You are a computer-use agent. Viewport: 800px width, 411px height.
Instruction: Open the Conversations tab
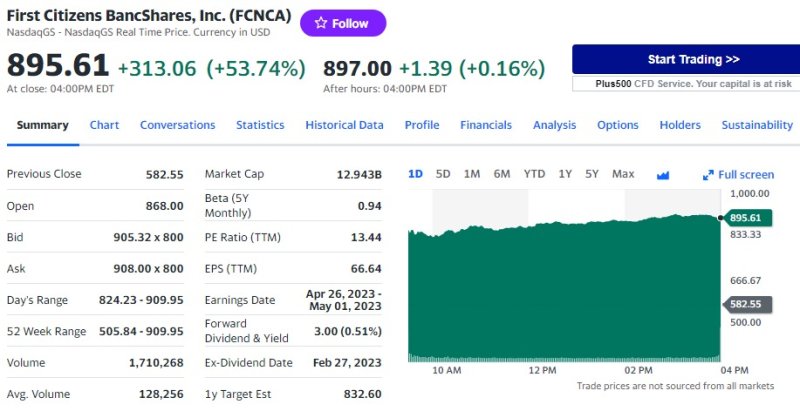pos(177,125)
